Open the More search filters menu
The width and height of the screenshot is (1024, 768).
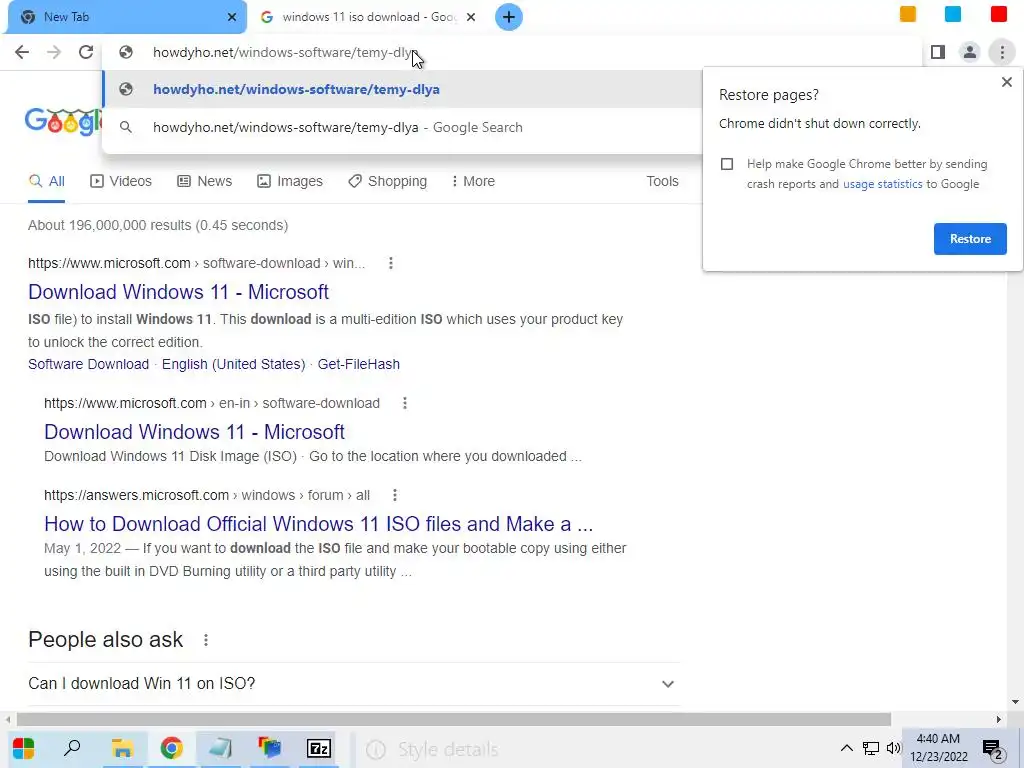pyautogui.click(x=473, y=182)
